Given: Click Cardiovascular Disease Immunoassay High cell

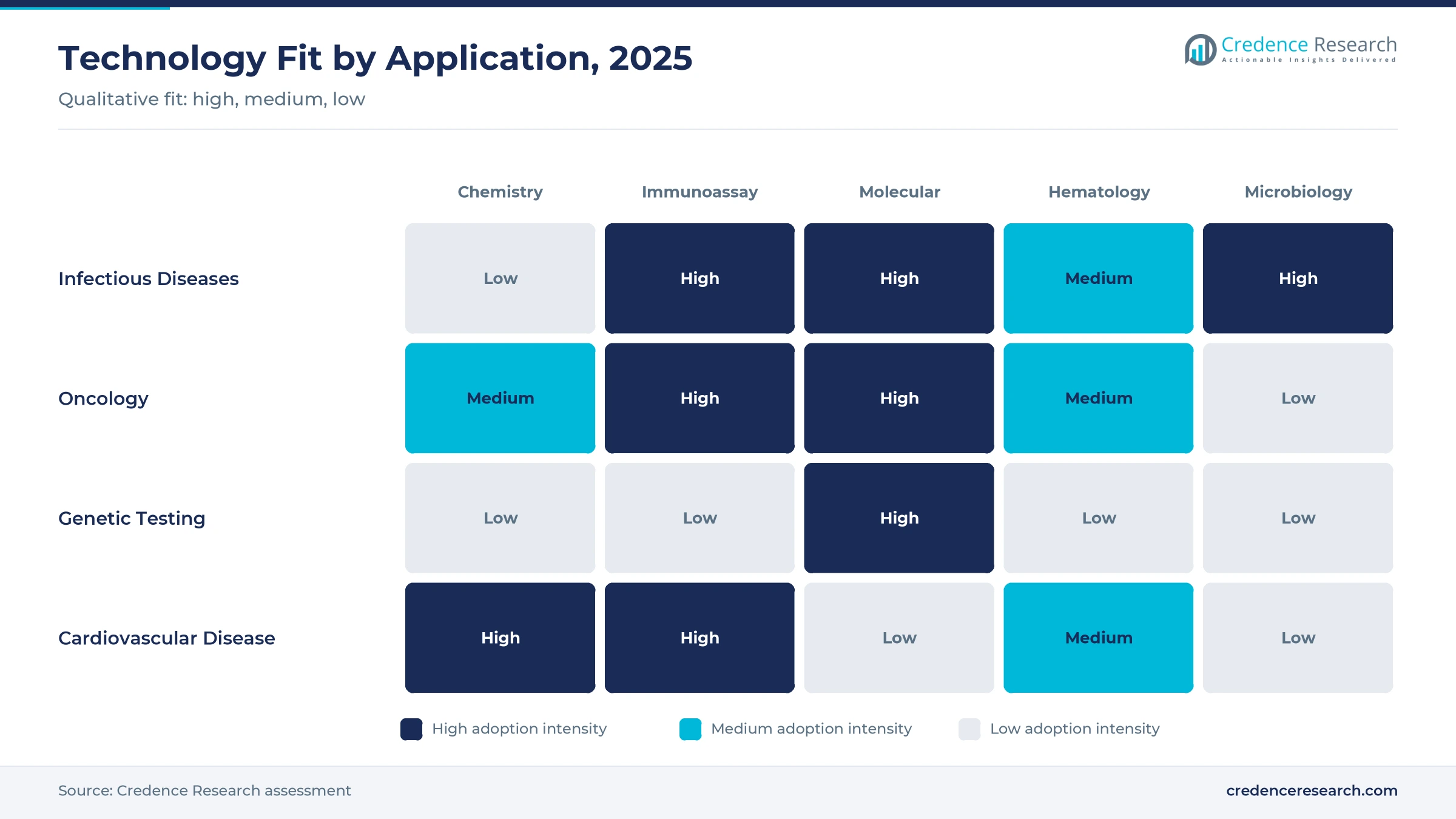Looking at the screenshot, I should click(x=699, y=638).
